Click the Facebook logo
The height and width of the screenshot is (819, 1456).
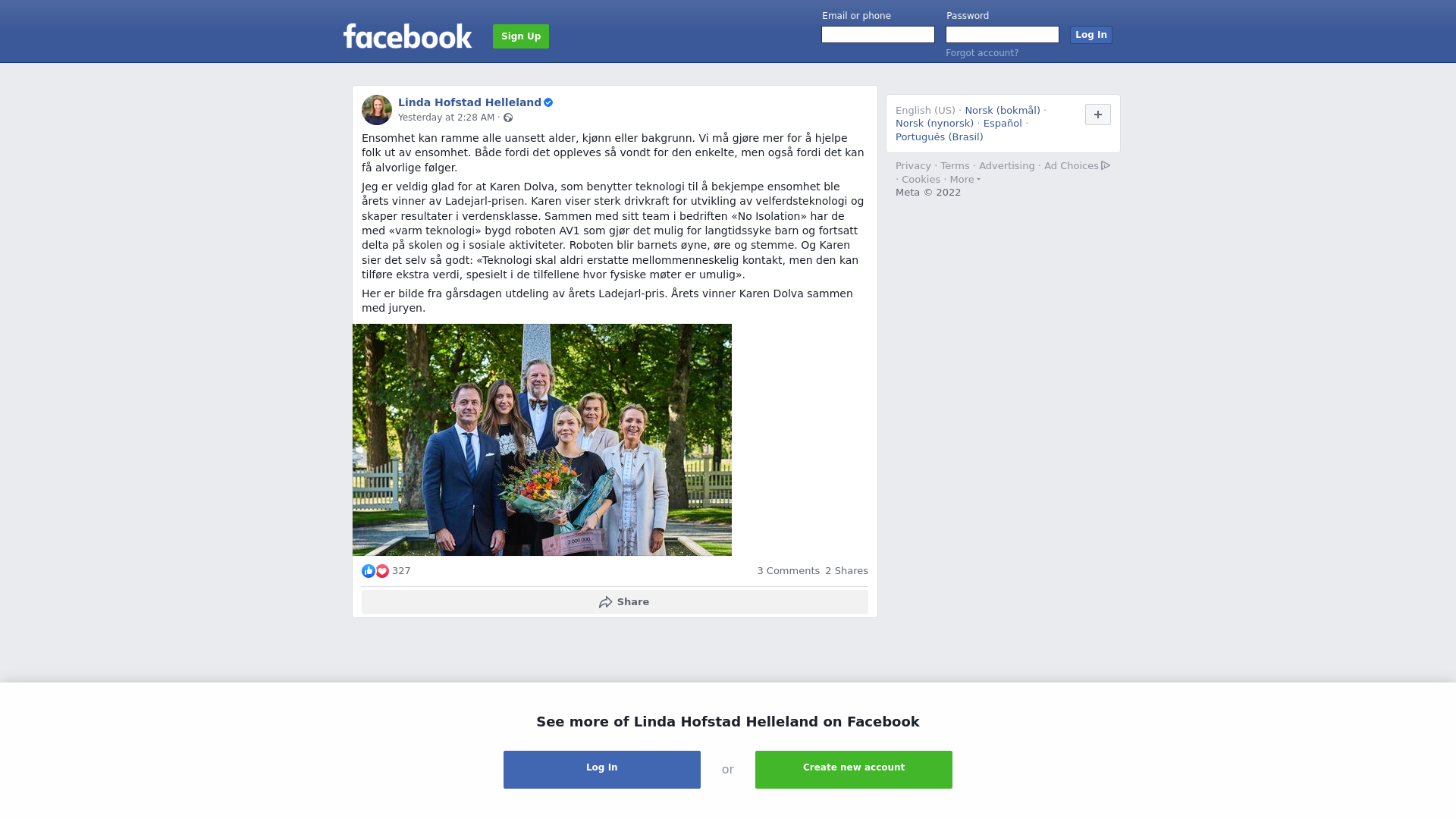[407, 36]
